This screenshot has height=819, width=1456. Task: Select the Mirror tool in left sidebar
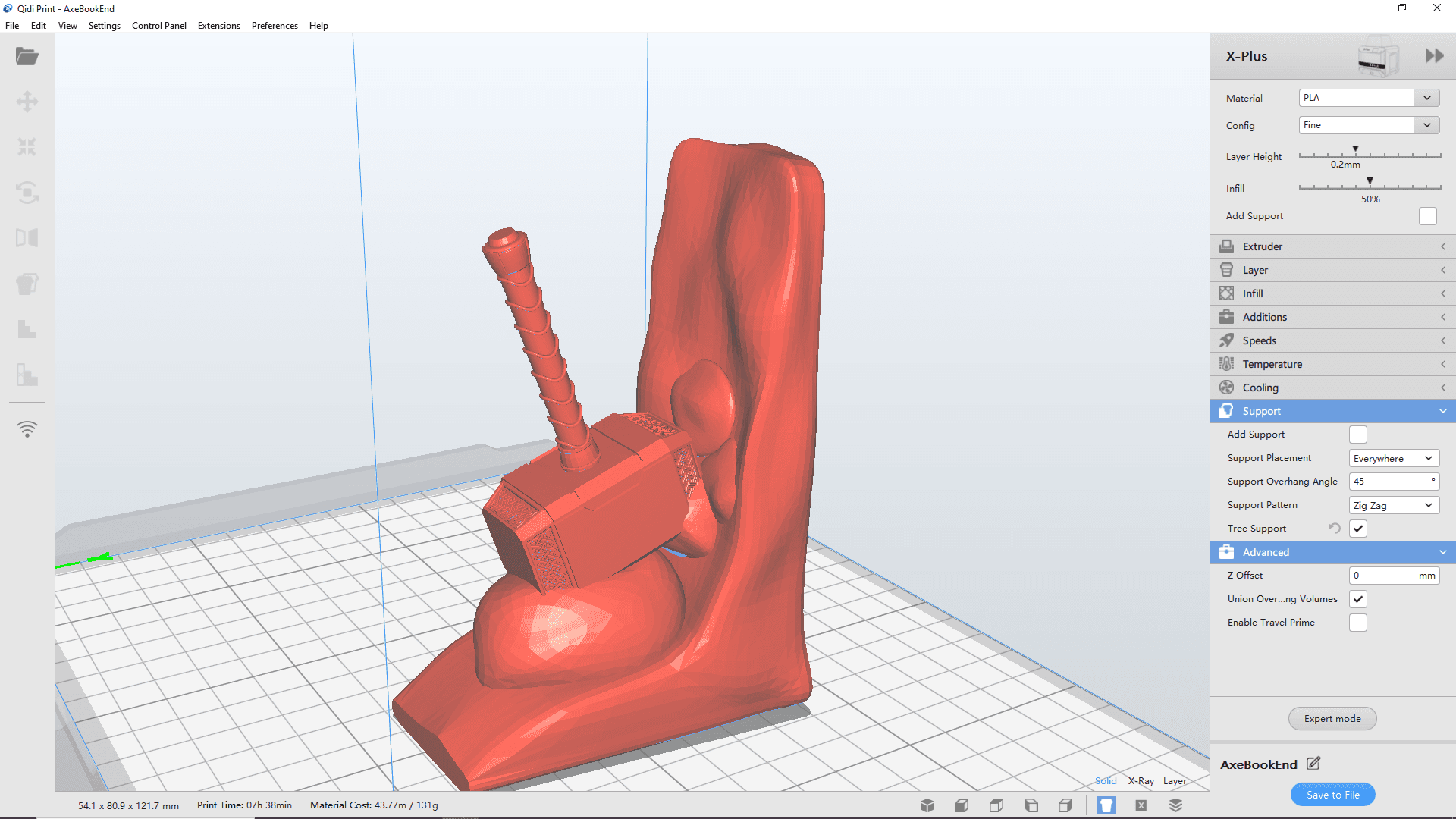[x=27, y=238]
